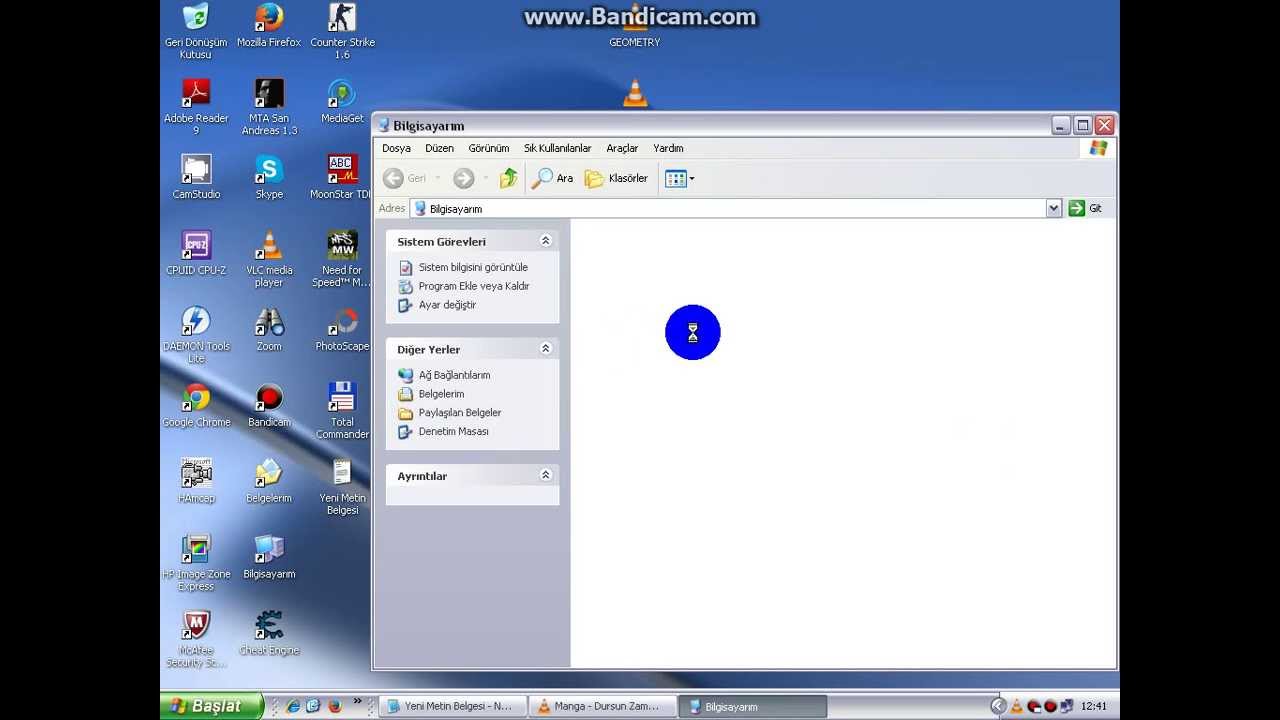This screenshot has height=720, width=1280.
Task: Open the Araçlar menu
Action: (622, 148)
